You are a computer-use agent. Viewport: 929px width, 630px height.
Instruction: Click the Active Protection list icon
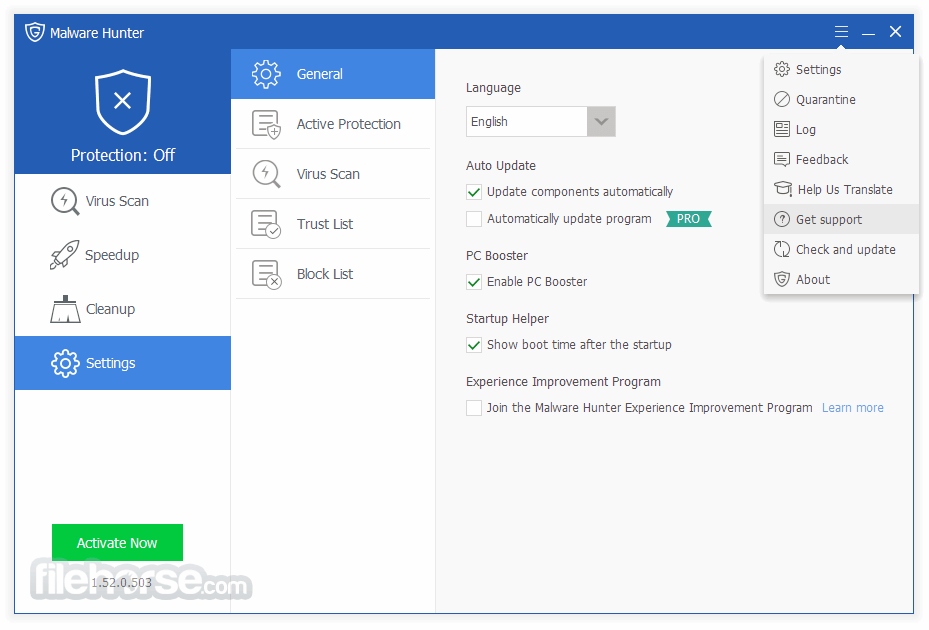point(266,124)
